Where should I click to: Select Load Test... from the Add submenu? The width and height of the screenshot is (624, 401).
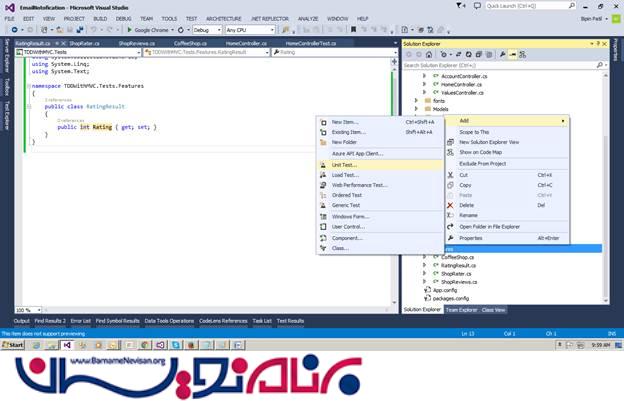click(345, 175)
